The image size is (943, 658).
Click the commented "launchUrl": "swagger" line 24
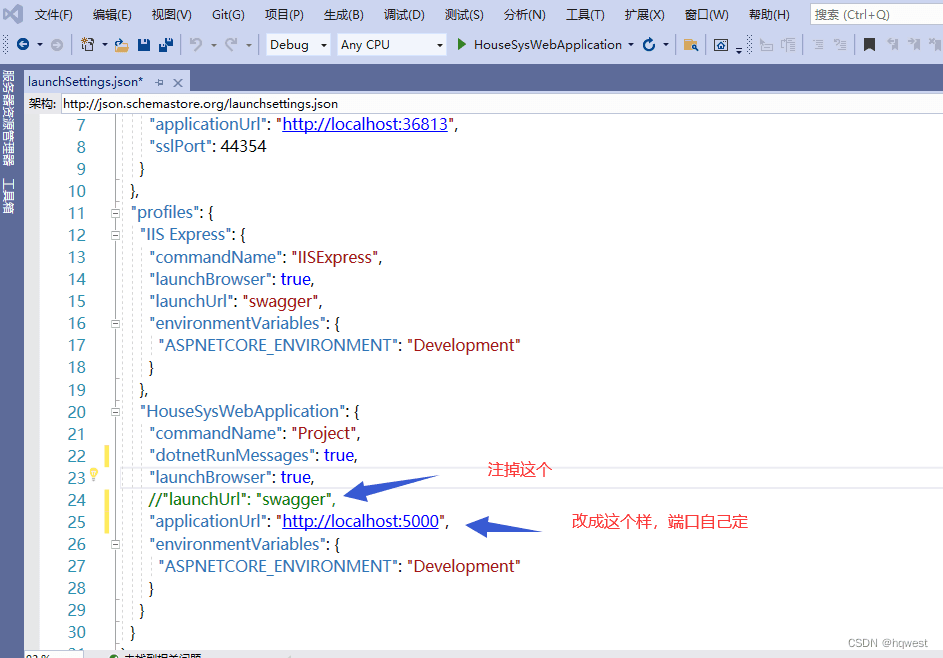click(x=242, y=500)
